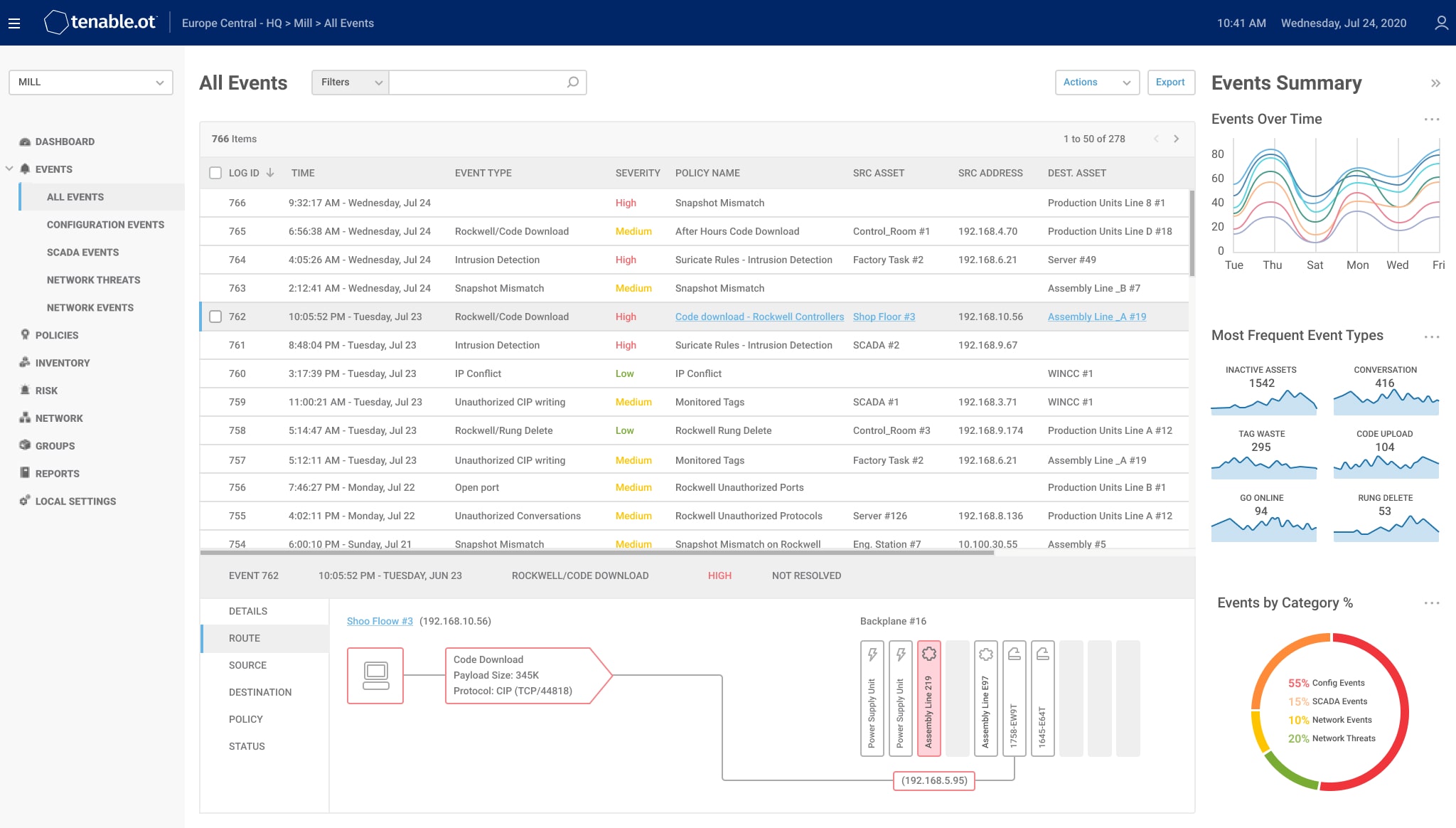Open Network Threats in sidebar

pos(93,280)
